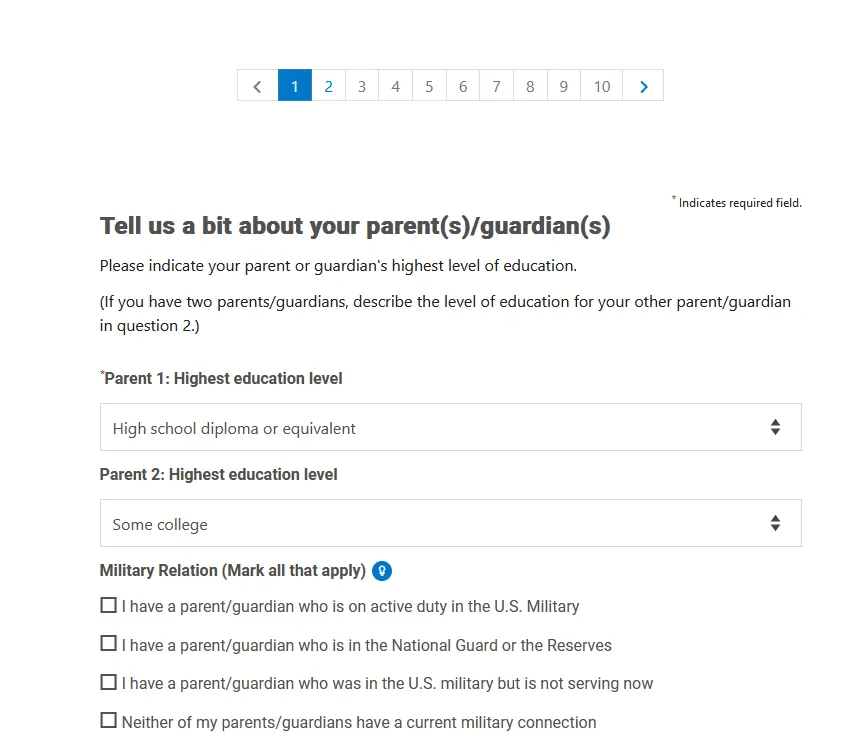This screenshot has height=746, width=857.
Task: Check National Guard or Reserves box
Action: coord(109,644)
